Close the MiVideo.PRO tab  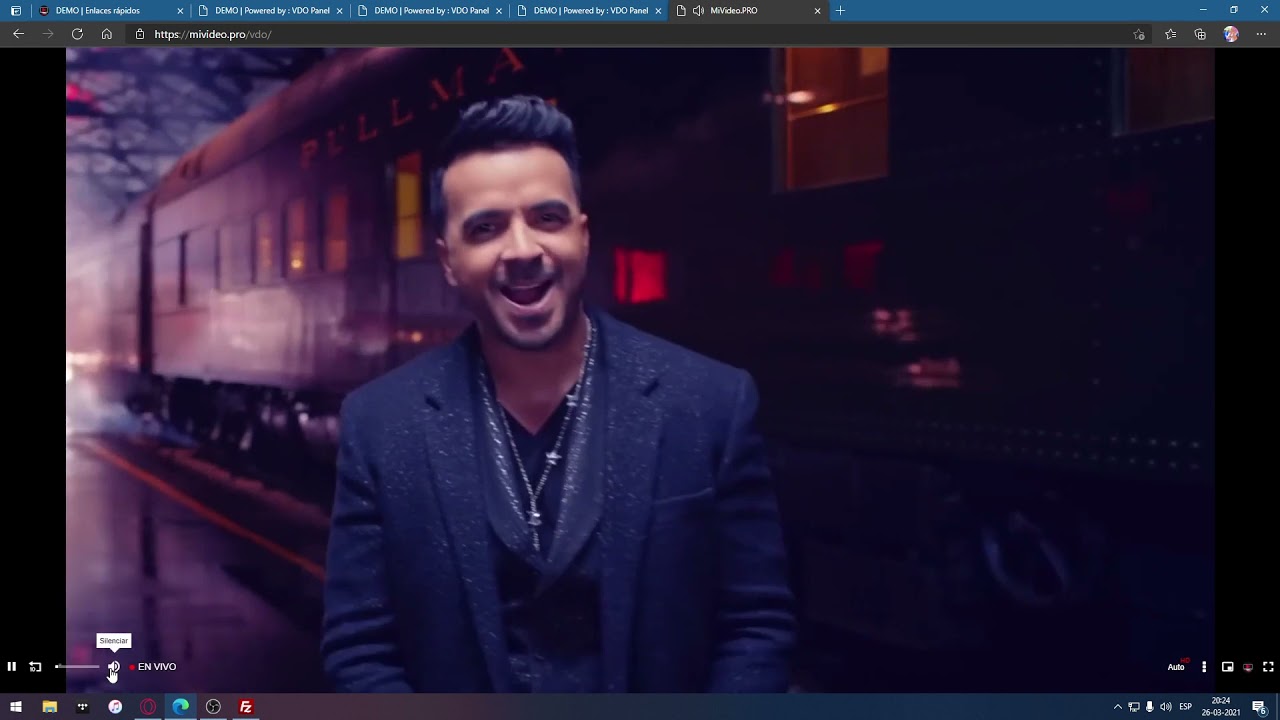point(817,11)
